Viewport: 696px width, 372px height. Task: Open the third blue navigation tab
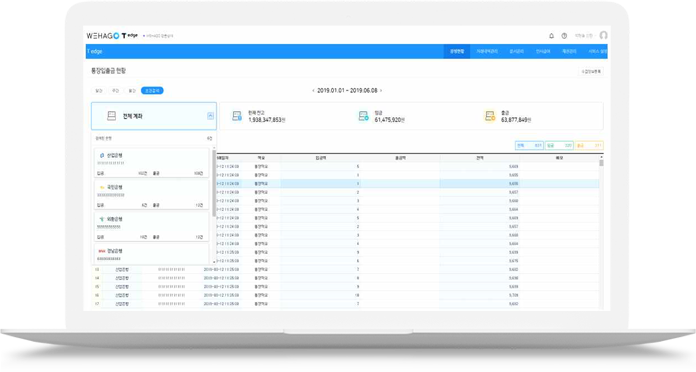pos(516,51)
